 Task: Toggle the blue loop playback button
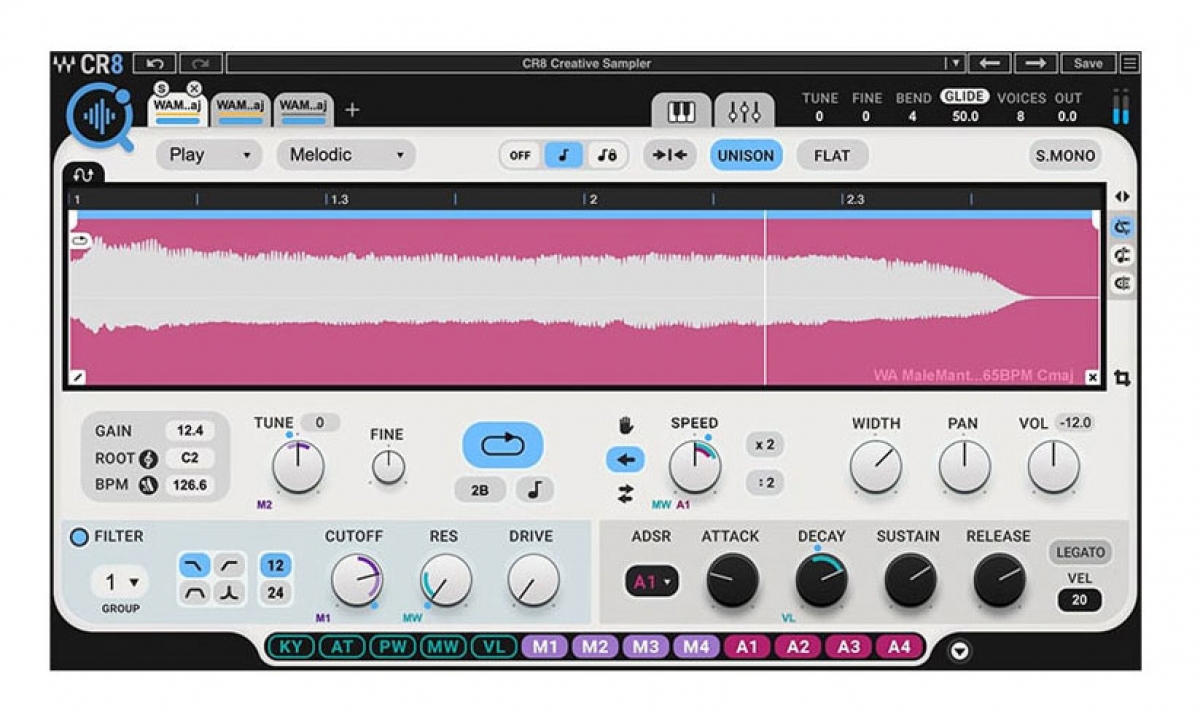503,445
